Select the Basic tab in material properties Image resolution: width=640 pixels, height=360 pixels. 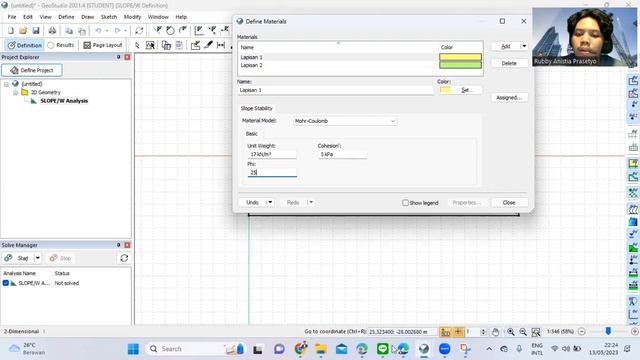tap(252, 133)
